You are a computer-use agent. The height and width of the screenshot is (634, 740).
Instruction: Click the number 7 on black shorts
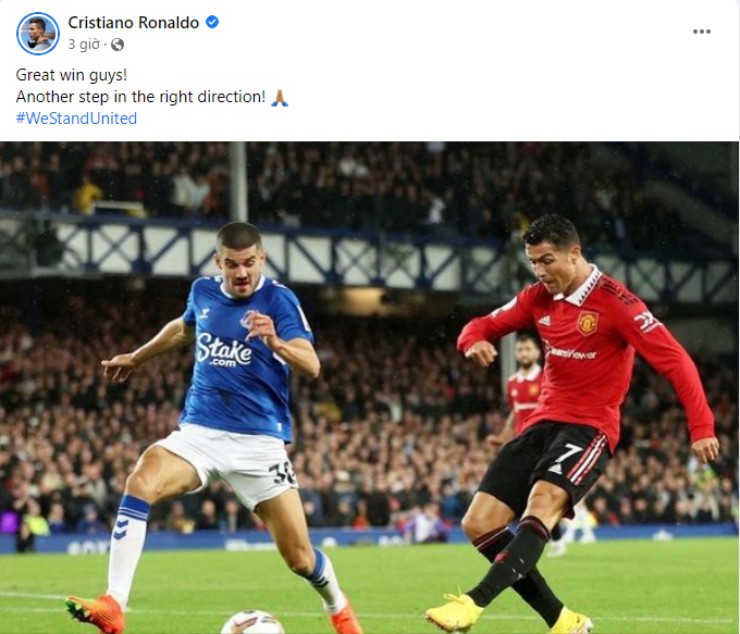568,454
